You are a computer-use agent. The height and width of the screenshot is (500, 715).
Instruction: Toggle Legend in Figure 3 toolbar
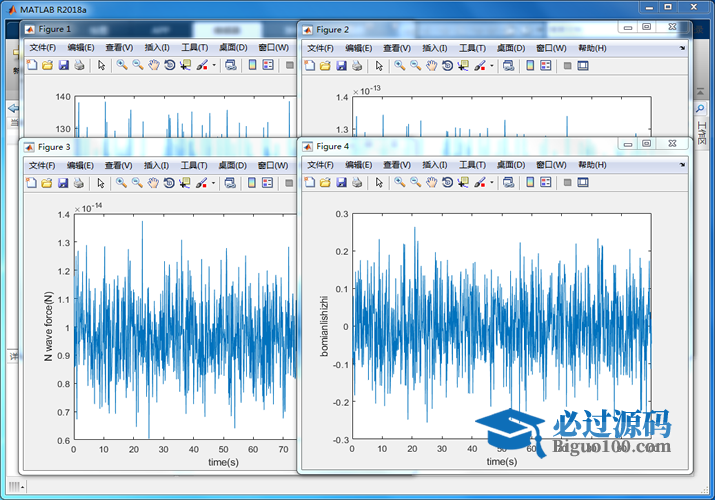[x=268, y=183]
